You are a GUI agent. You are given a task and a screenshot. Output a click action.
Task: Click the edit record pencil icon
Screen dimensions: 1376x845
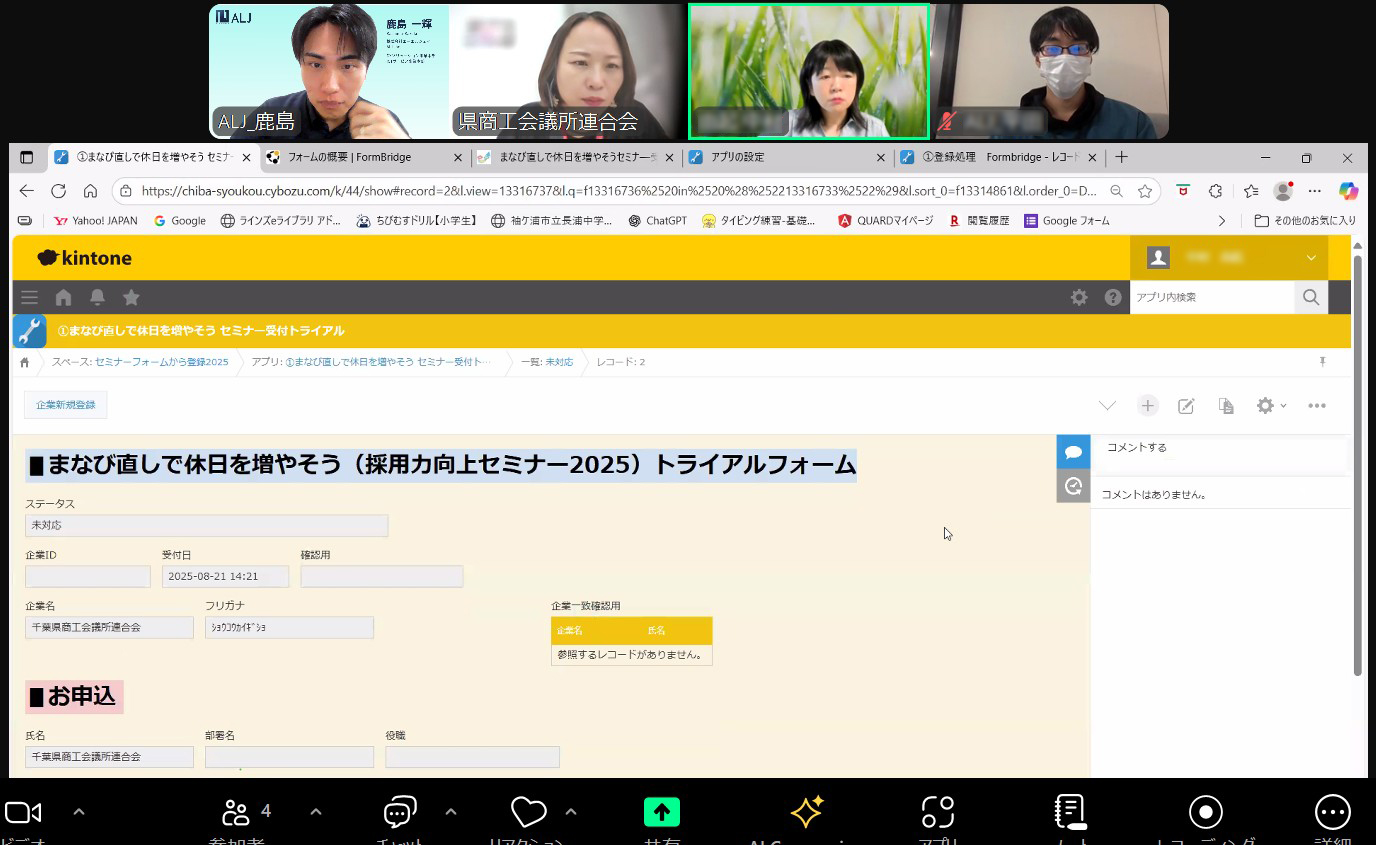pos(1186,405)
